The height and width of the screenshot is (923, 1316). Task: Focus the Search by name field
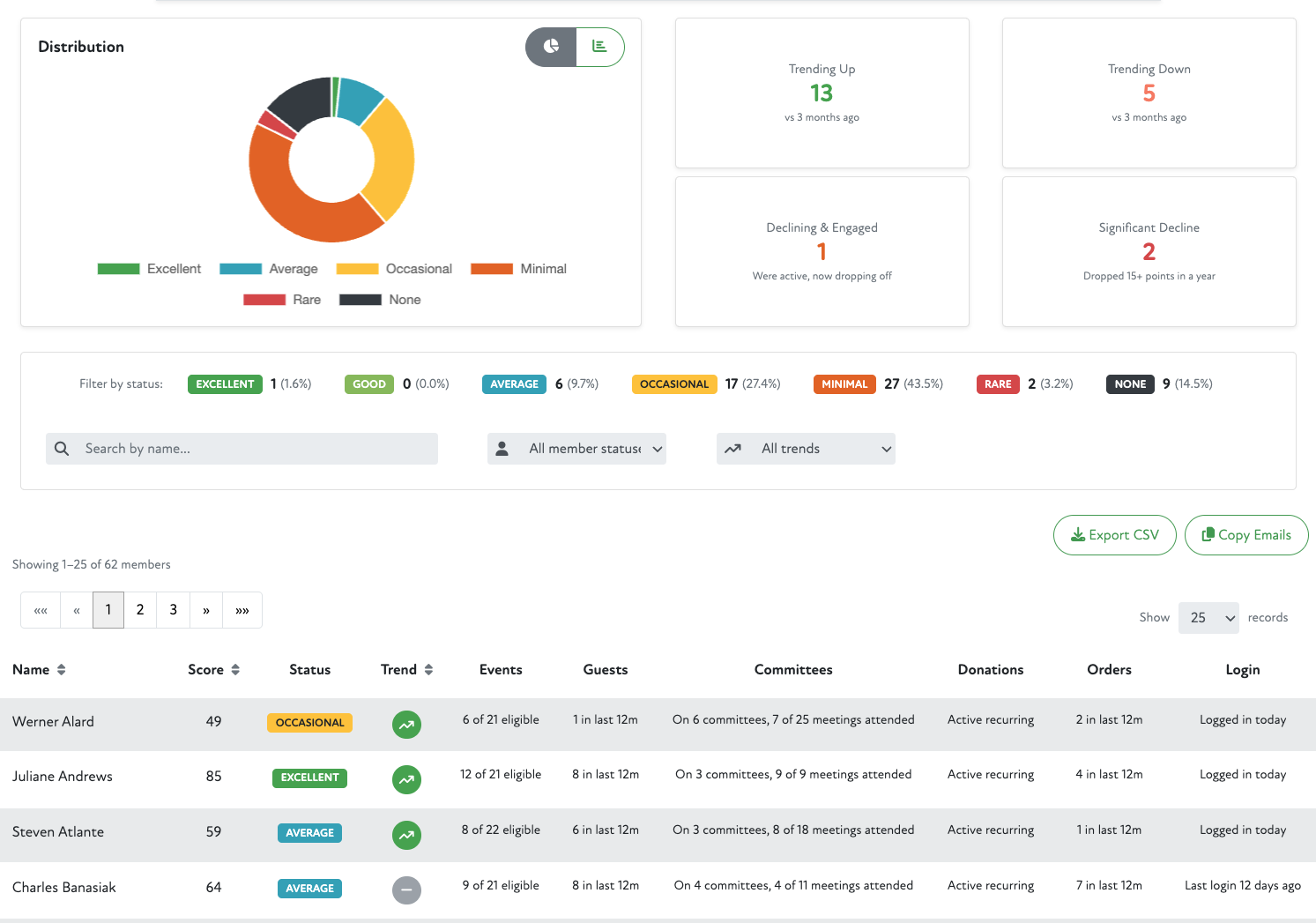coord(256,449)
